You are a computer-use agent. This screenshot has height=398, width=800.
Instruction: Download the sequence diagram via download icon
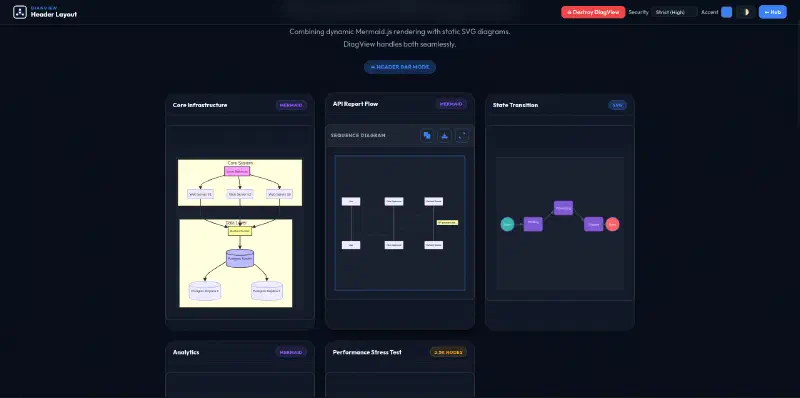click(444, 136)
